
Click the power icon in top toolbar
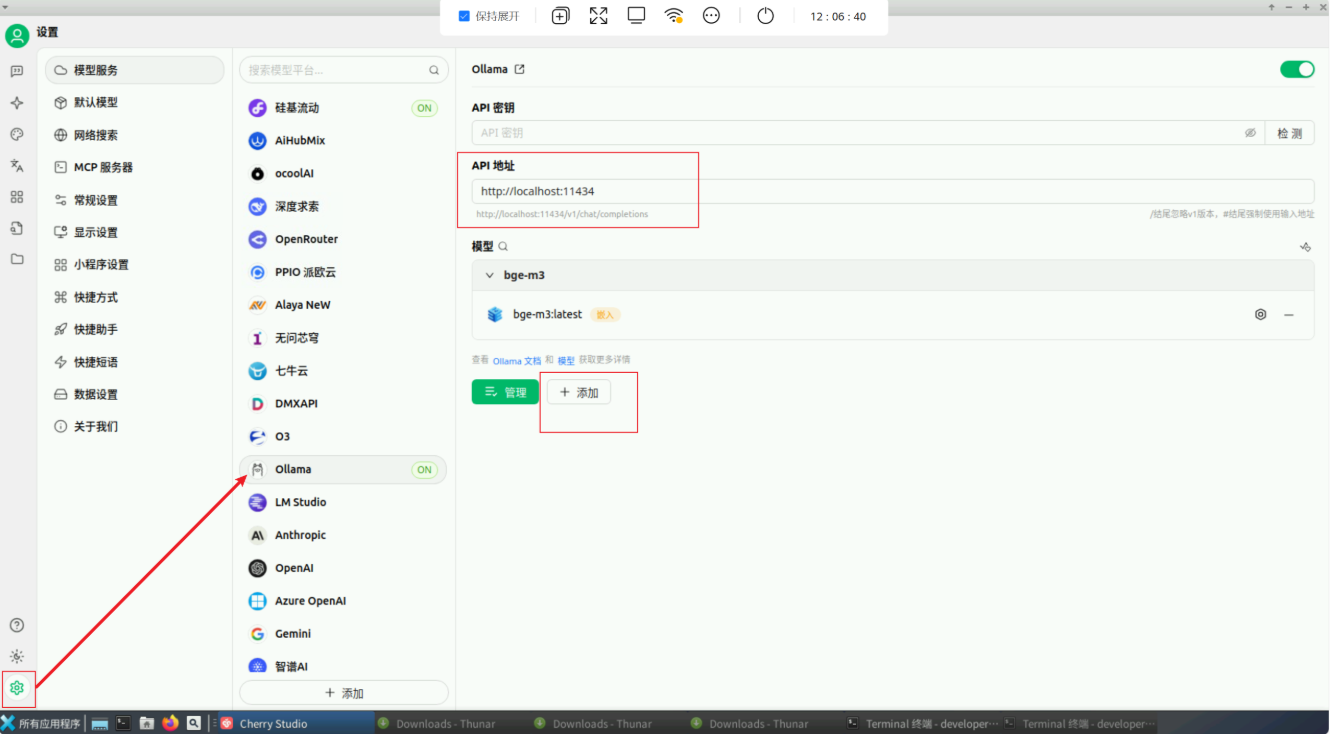[765, 16]
